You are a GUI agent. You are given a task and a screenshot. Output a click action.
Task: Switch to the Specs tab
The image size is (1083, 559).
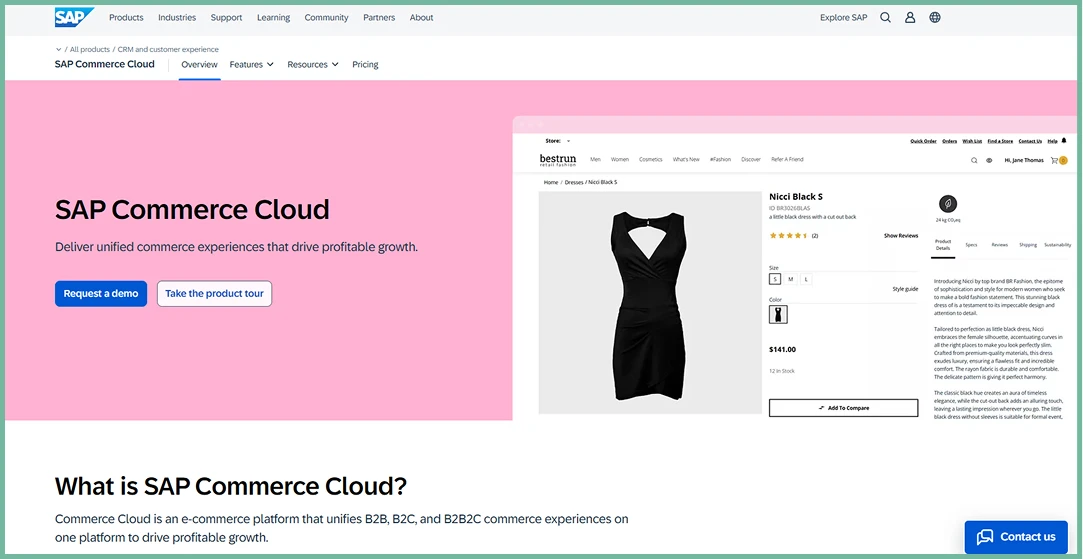pos(971,245)
